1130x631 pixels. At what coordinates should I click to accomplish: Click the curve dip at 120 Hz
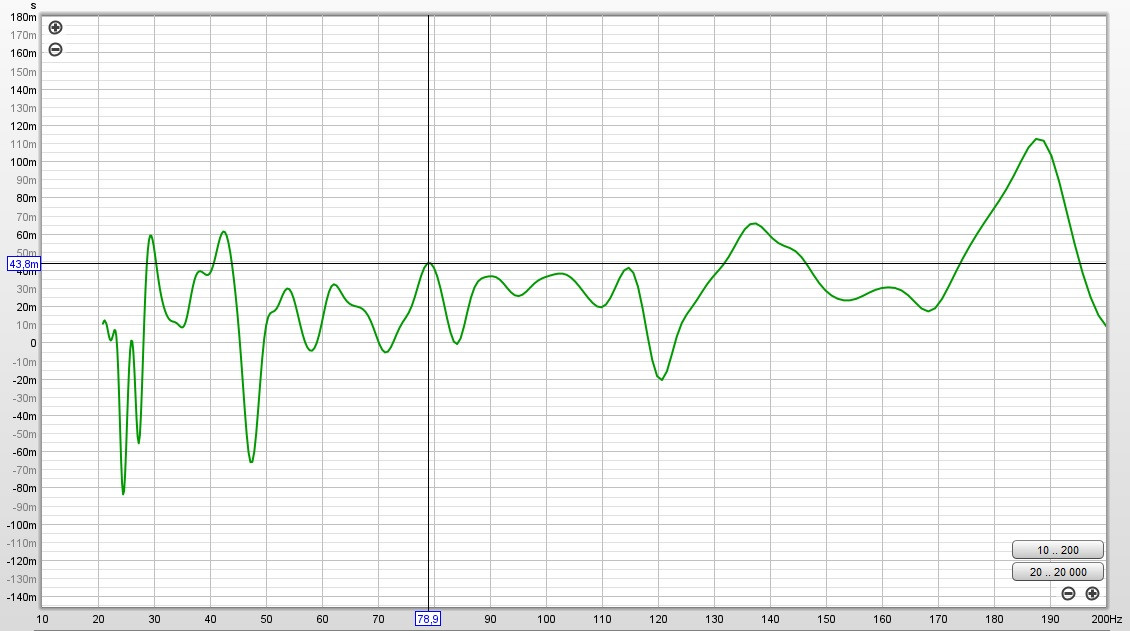tap(661, 380)
